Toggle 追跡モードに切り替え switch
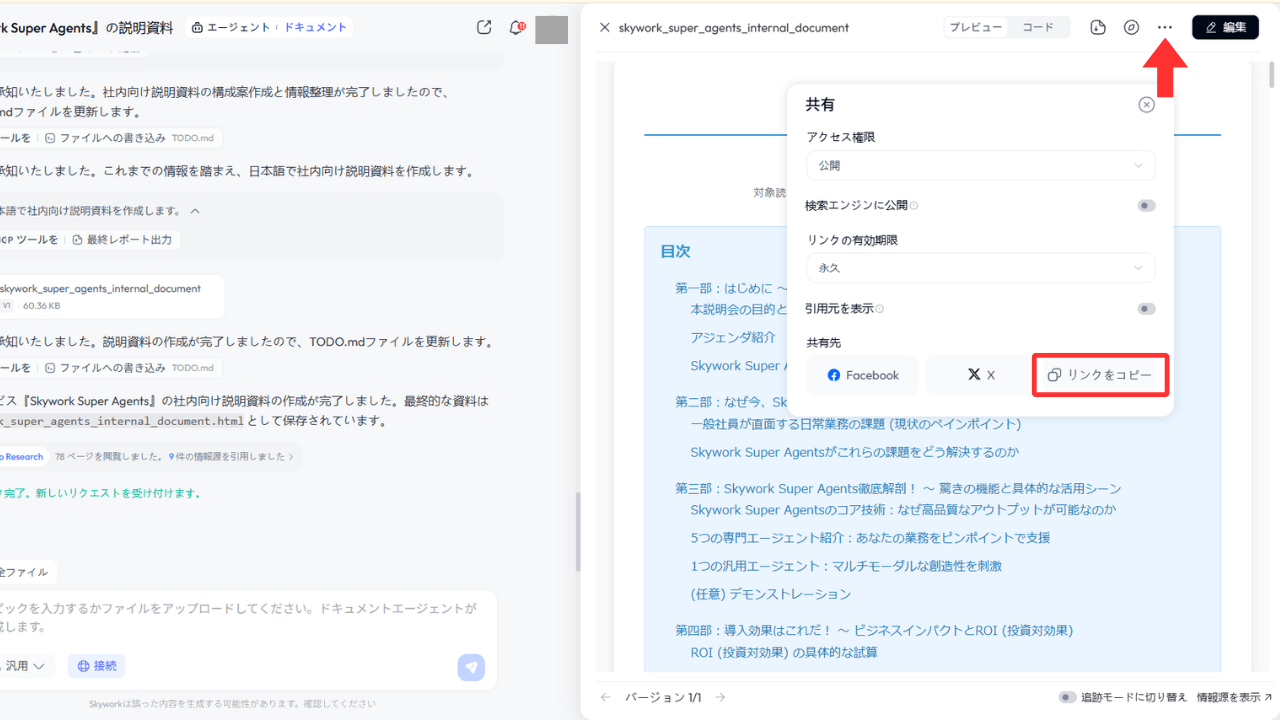Image resolution: width=1280 pixels, height=720 pixels. [1068, 697]
